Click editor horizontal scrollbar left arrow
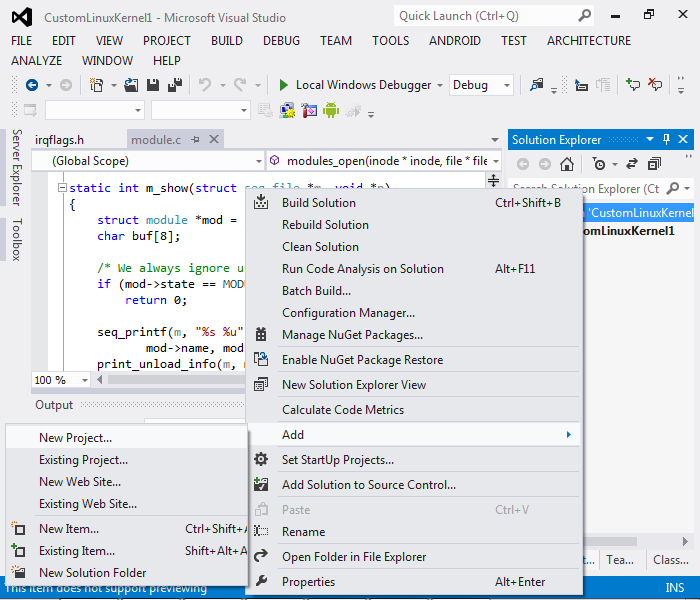 (x=100, y=380)
